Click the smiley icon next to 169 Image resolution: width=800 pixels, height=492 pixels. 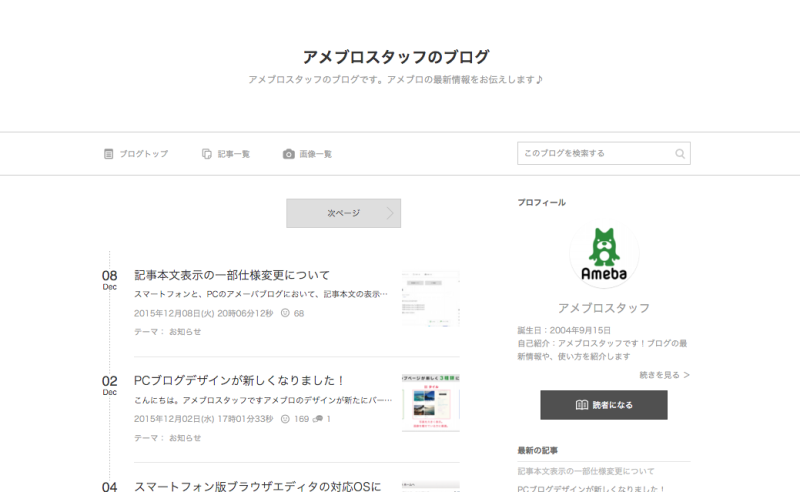click(285, 419)
